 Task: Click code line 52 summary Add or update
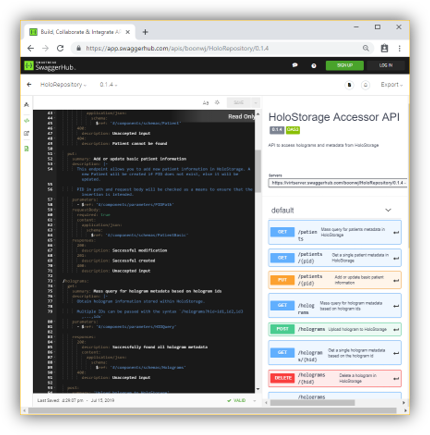[129, 159]
